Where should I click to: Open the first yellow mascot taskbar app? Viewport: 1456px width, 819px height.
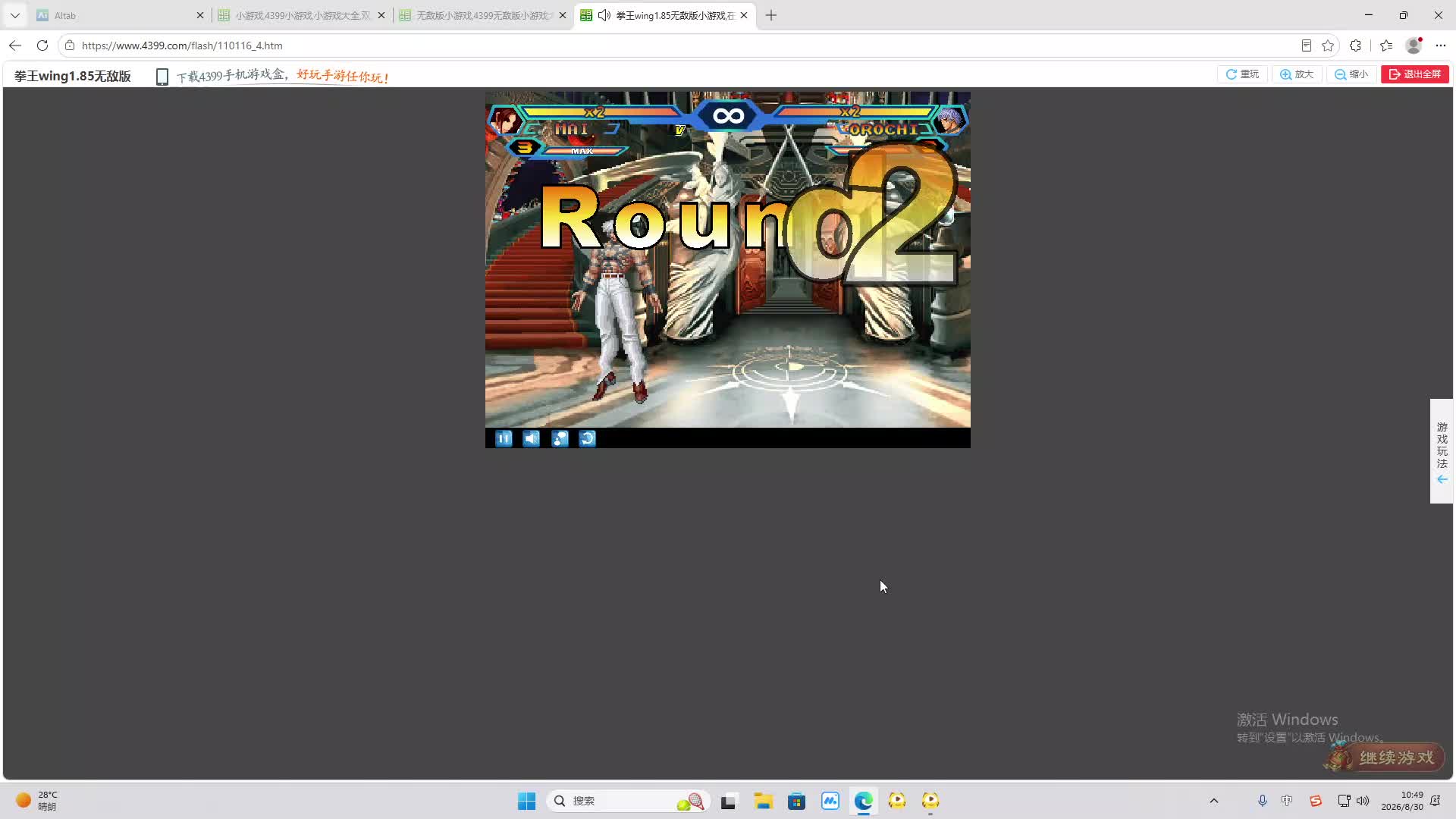point(897,801)
